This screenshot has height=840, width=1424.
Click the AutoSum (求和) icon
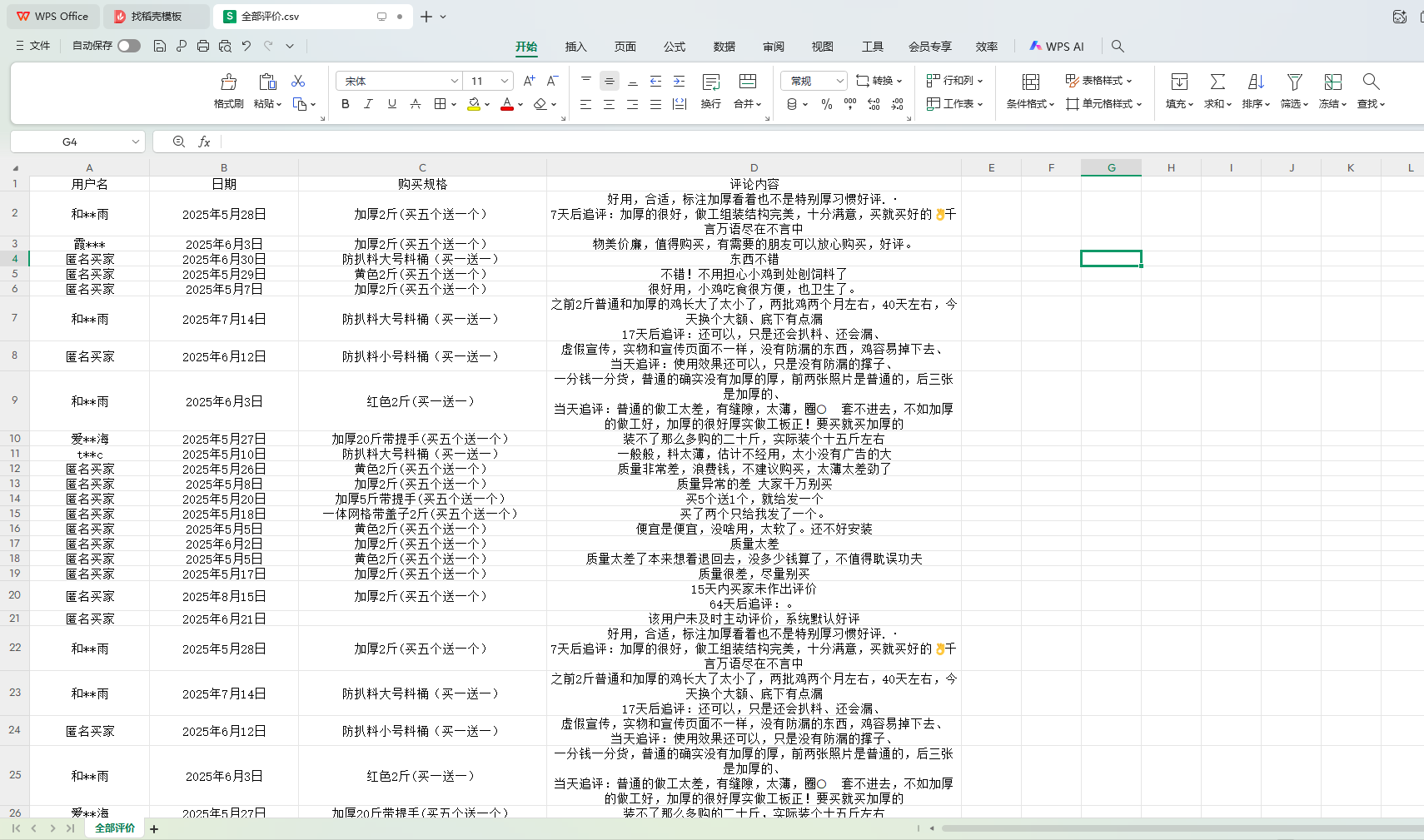pos(1217,82)
